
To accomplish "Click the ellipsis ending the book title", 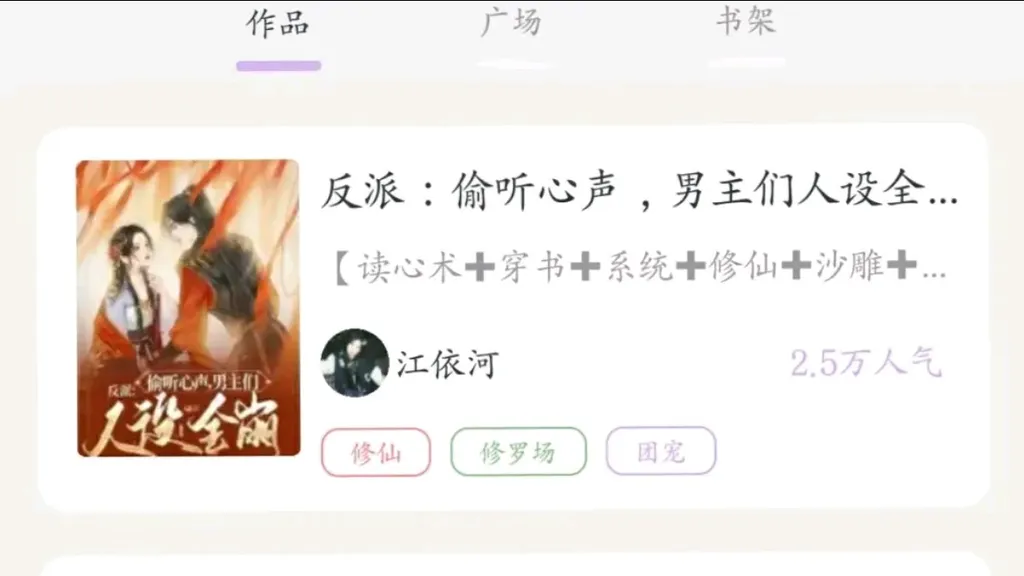I will pyautogui.click(x=943, y=196).
